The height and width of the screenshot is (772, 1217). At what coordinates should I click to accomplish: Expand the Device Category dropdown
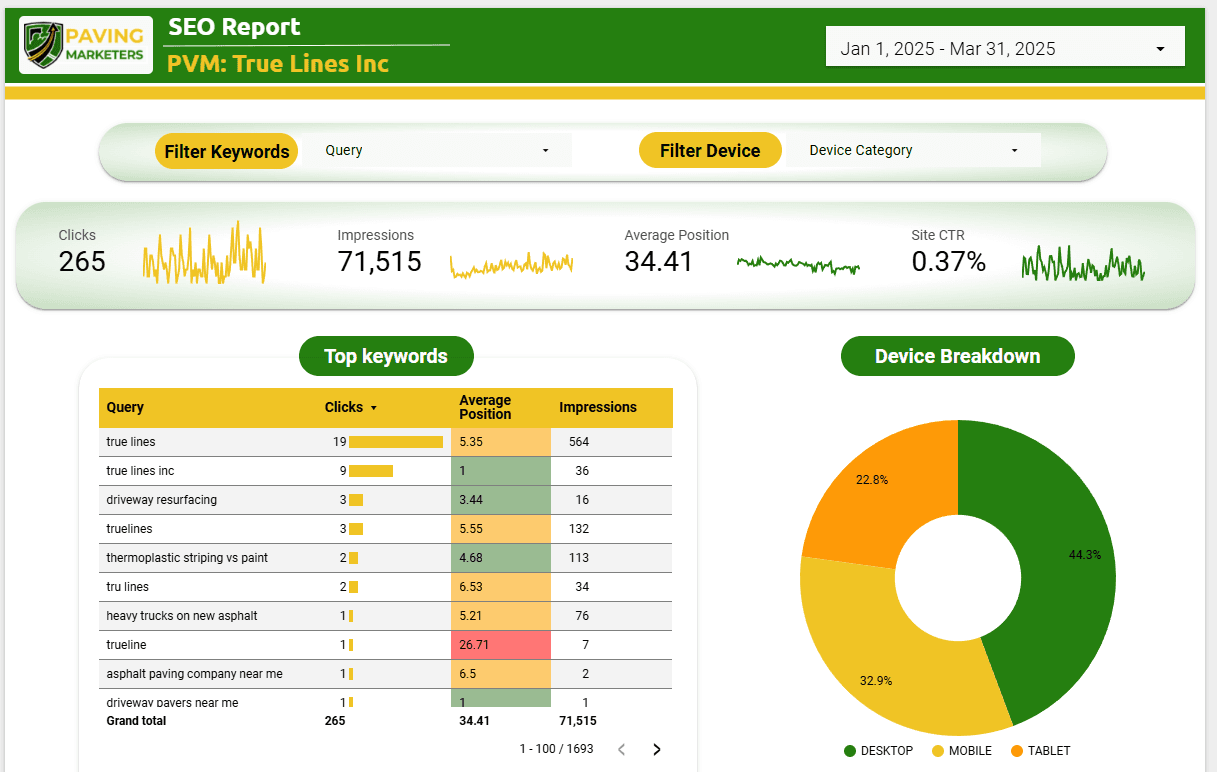[913, 150]
